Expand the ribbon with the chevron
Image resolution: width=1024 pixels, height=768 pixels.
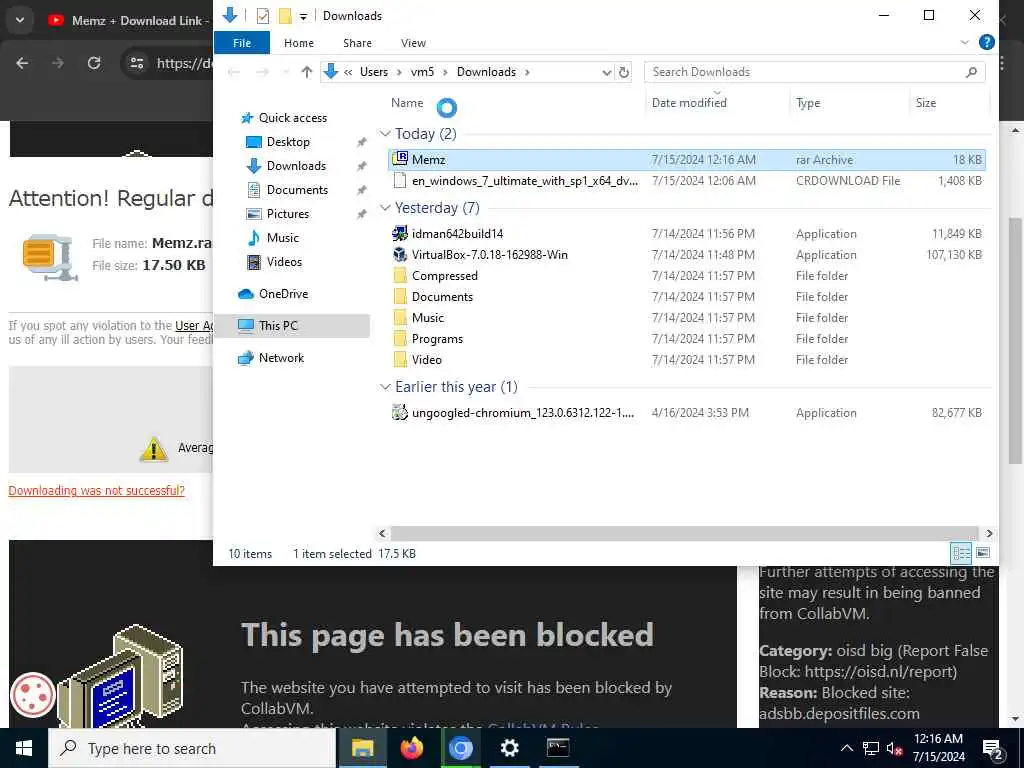coord(965,42)
